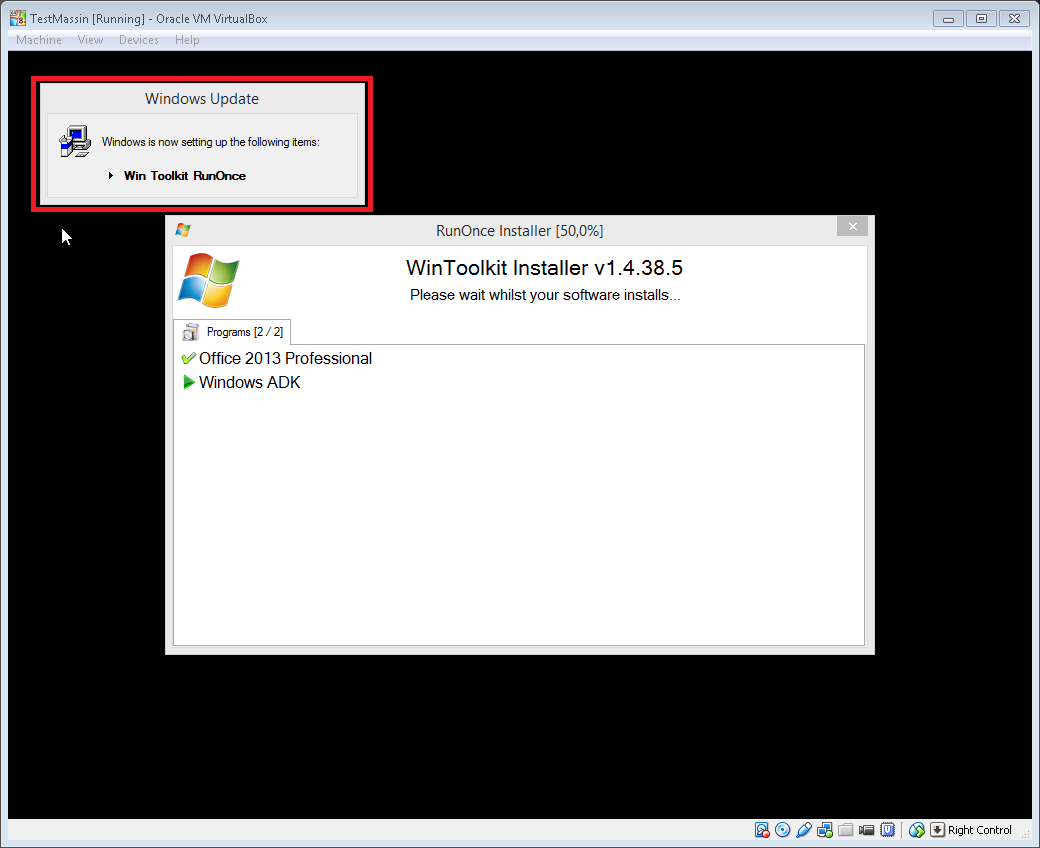Open the View menu in VirtualBox
Viewport: 1040px width, 848px height.
tap(90, 40)
